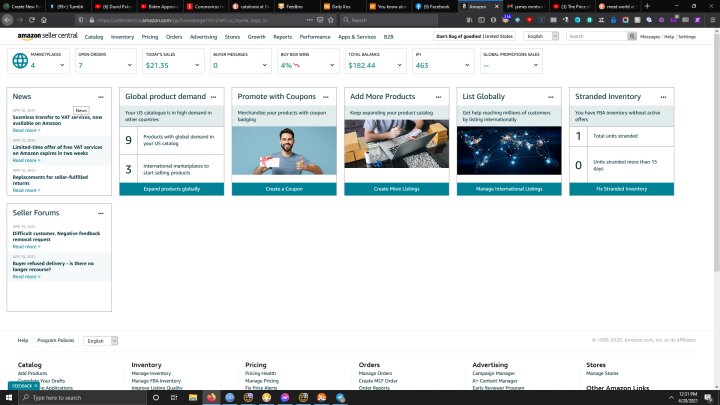The height and width of the screenshot is (405, 720).
Task: Open the B2B menu
Action: 388,37
